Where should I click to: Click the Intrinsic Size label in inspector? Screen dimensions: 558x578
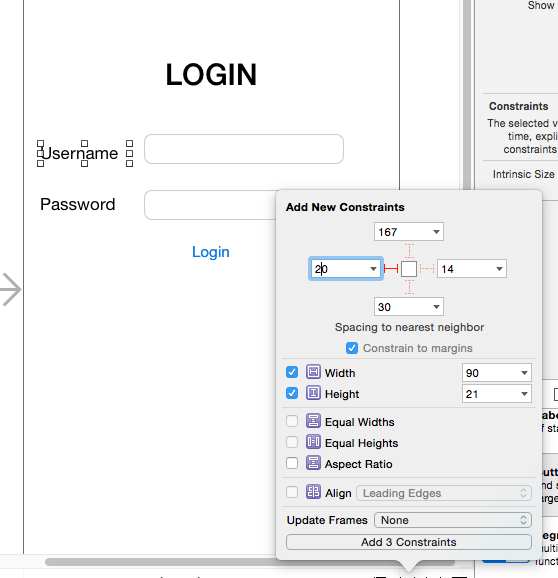(x=523, y=174)
